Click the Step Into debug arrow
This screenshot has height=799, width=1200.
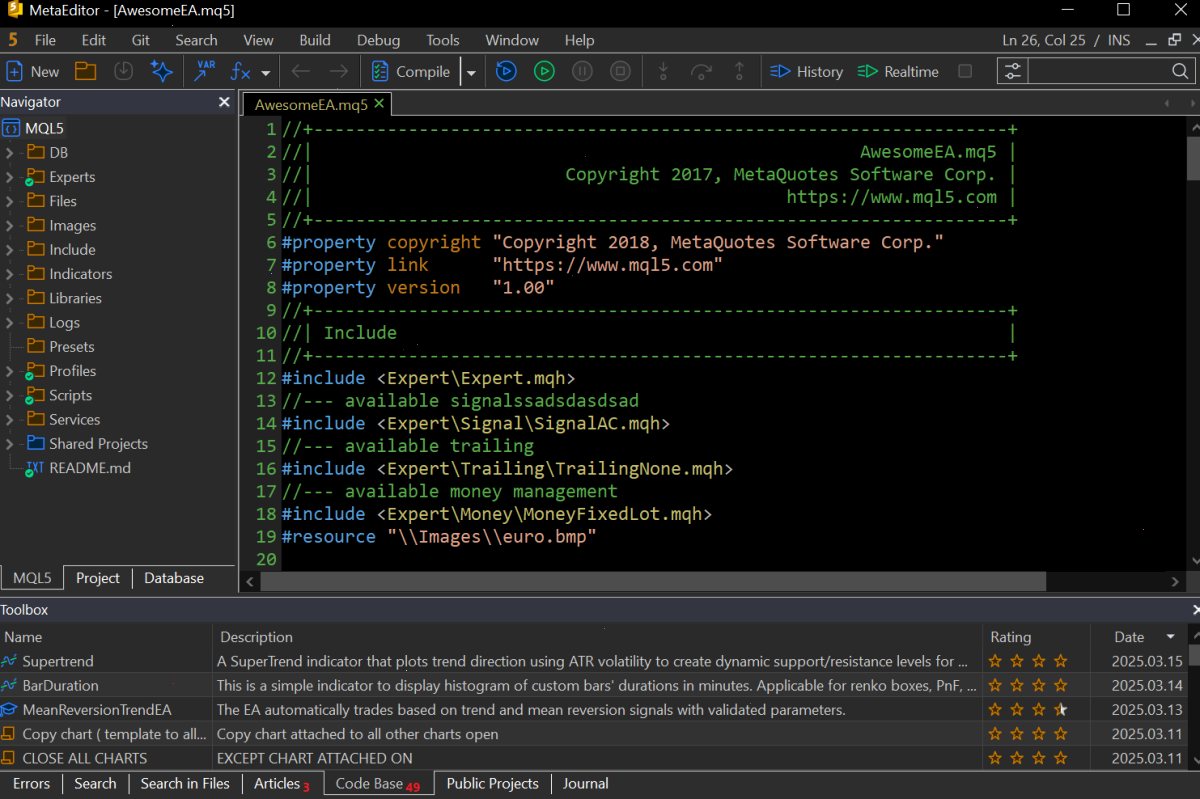pyautogui.click(x=662, y=71)
